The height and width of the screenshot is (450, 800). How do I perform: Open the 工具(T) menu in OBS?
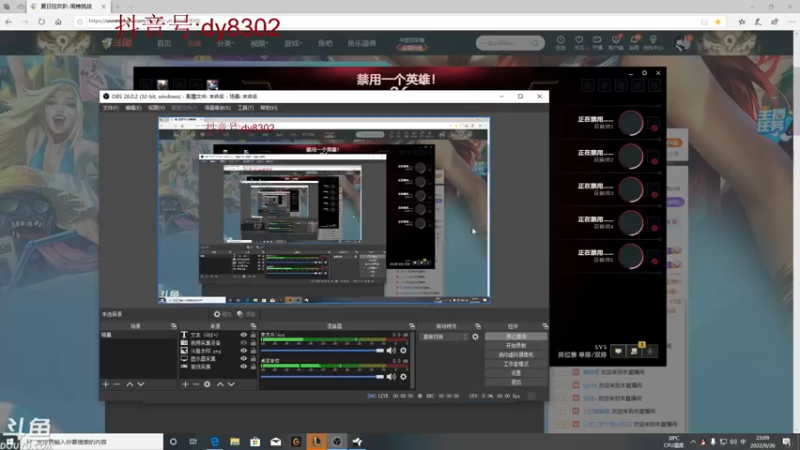click(x=245, y=108)
